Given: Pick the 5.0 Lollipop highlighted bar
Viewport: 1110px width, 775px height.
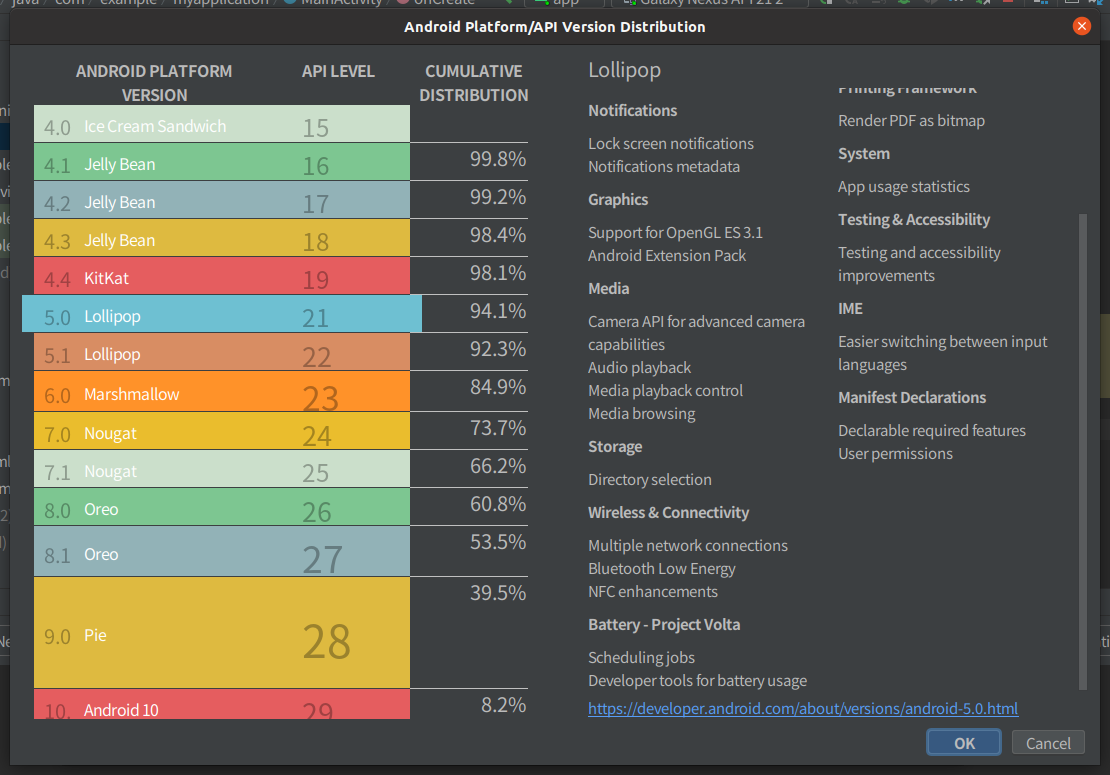Looking at the screenshot, I should point(222,314).
